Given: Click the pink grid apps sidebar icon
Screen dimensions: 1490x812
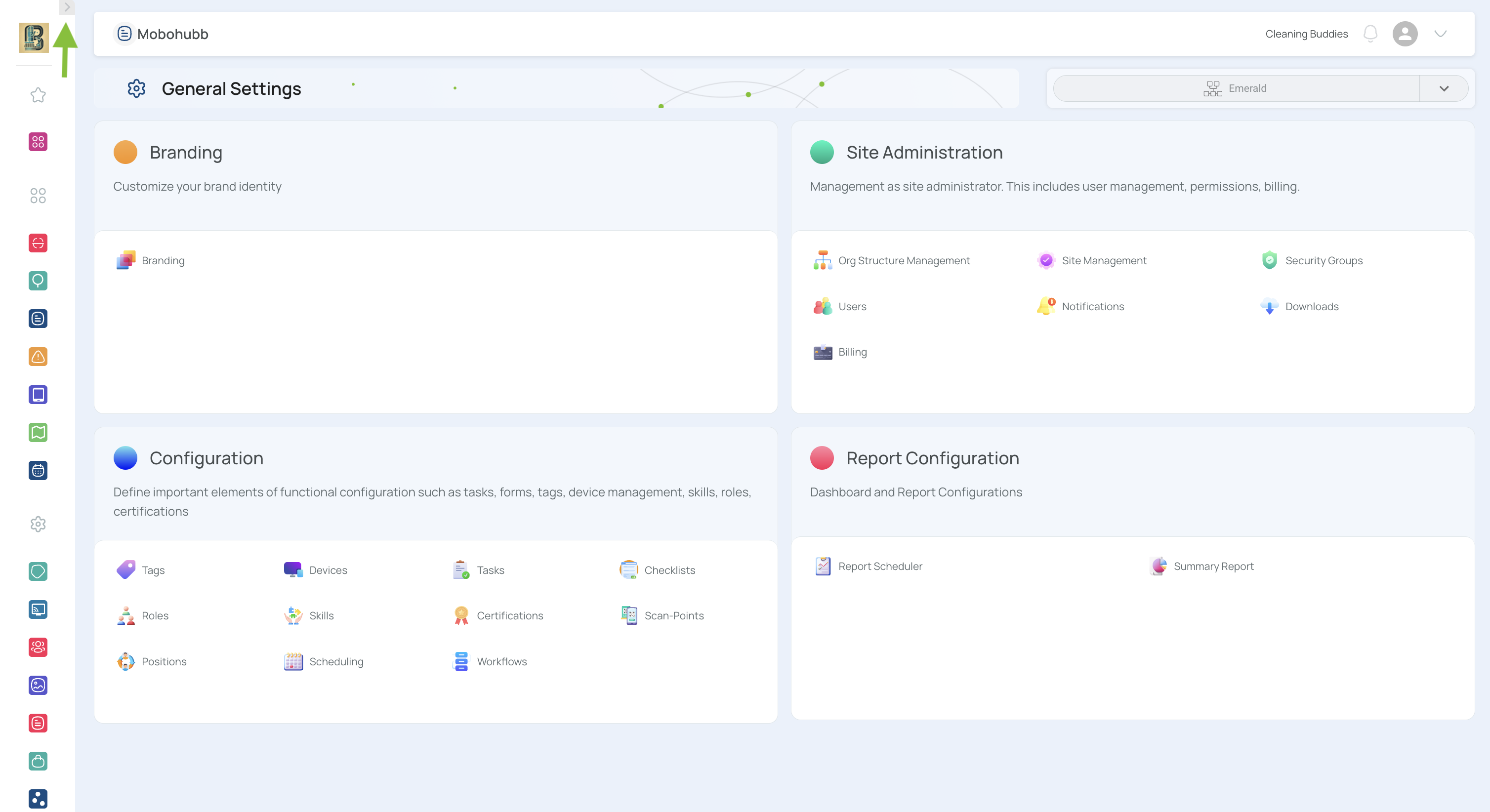Looking at the screenshot, I should [x=38, y=142].
